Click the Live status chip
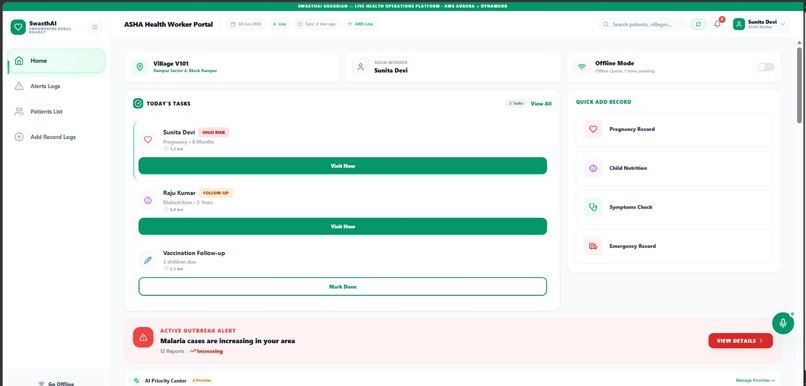 click(x=280, y=24)
